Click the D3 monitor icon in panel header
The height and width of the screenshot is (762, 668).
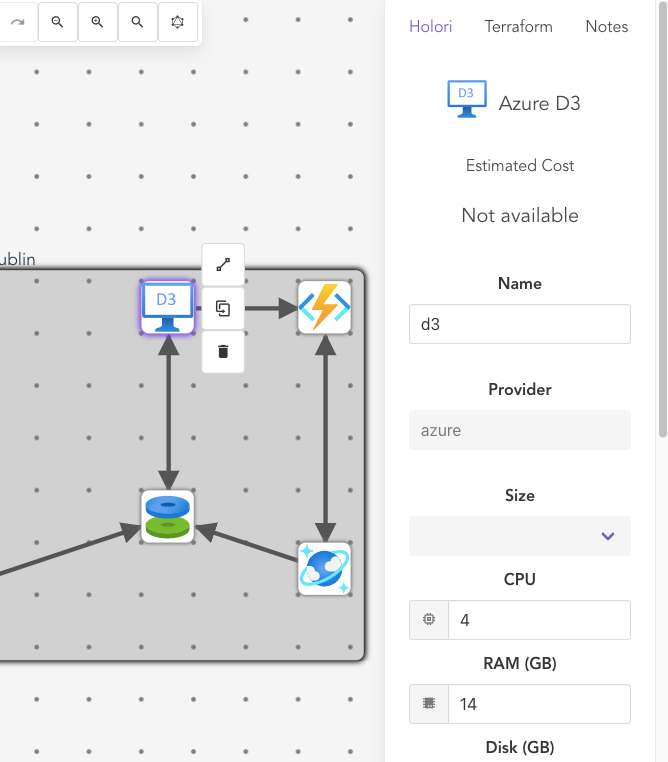(467, 99)
